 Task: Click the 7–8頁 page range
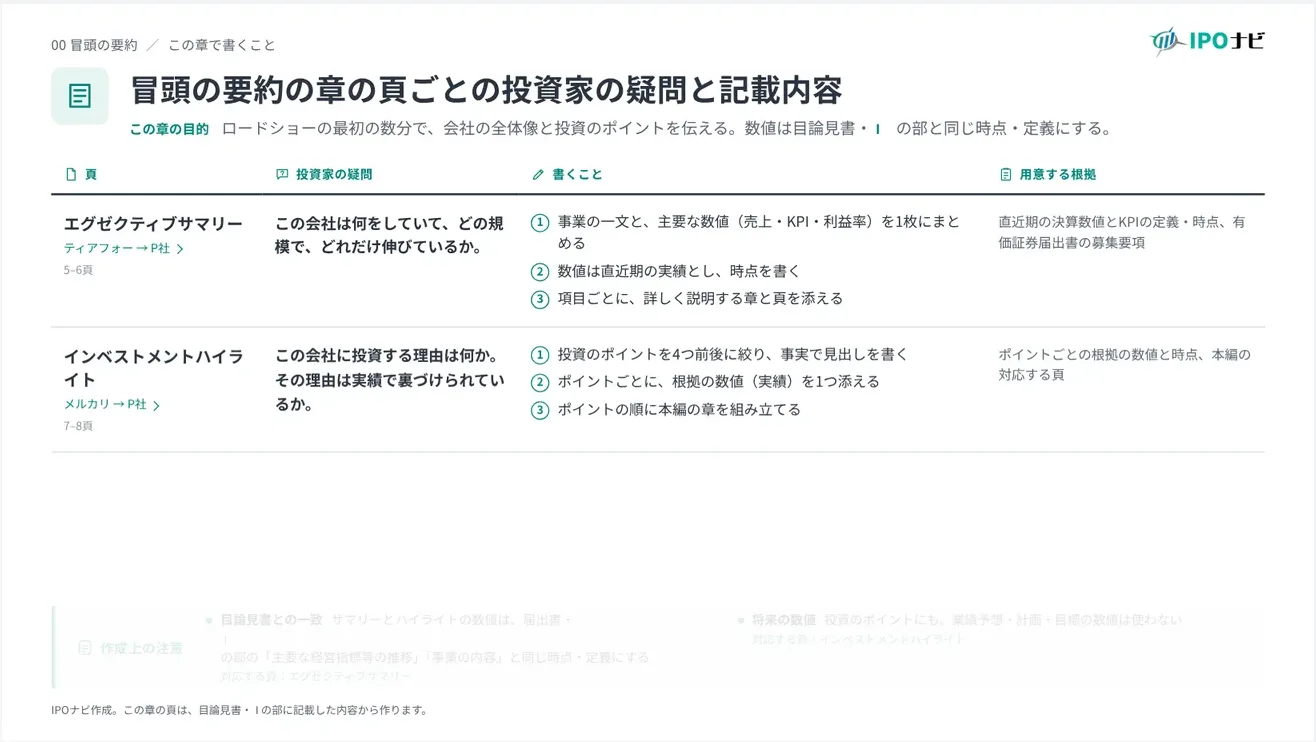coord(78,426)
